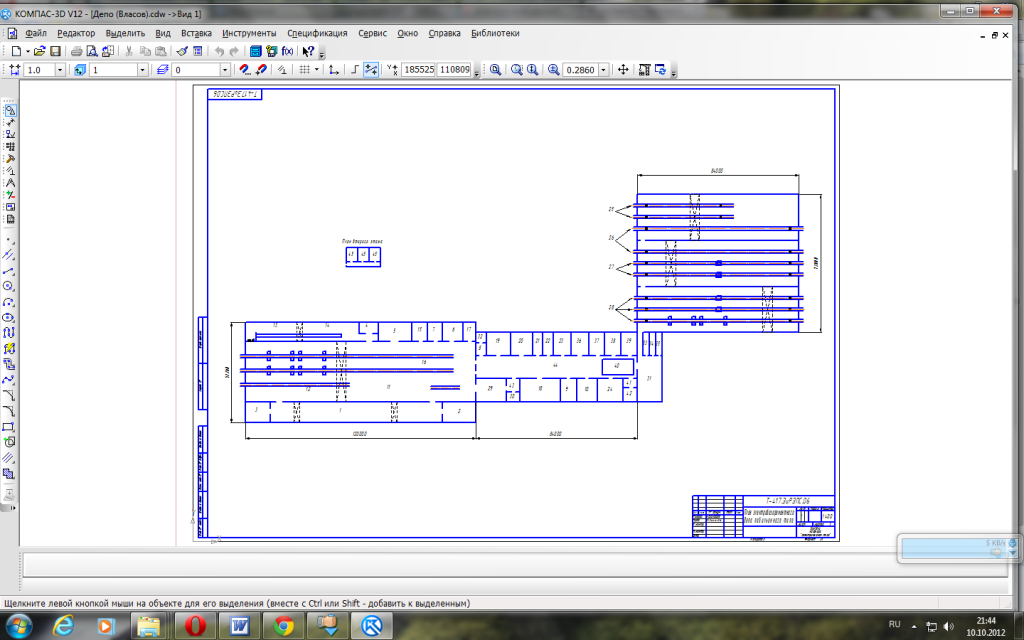Select the Geometry panel icon in the left toolbar
This screenshot has height=640, width=1024.
coord(10,110)
